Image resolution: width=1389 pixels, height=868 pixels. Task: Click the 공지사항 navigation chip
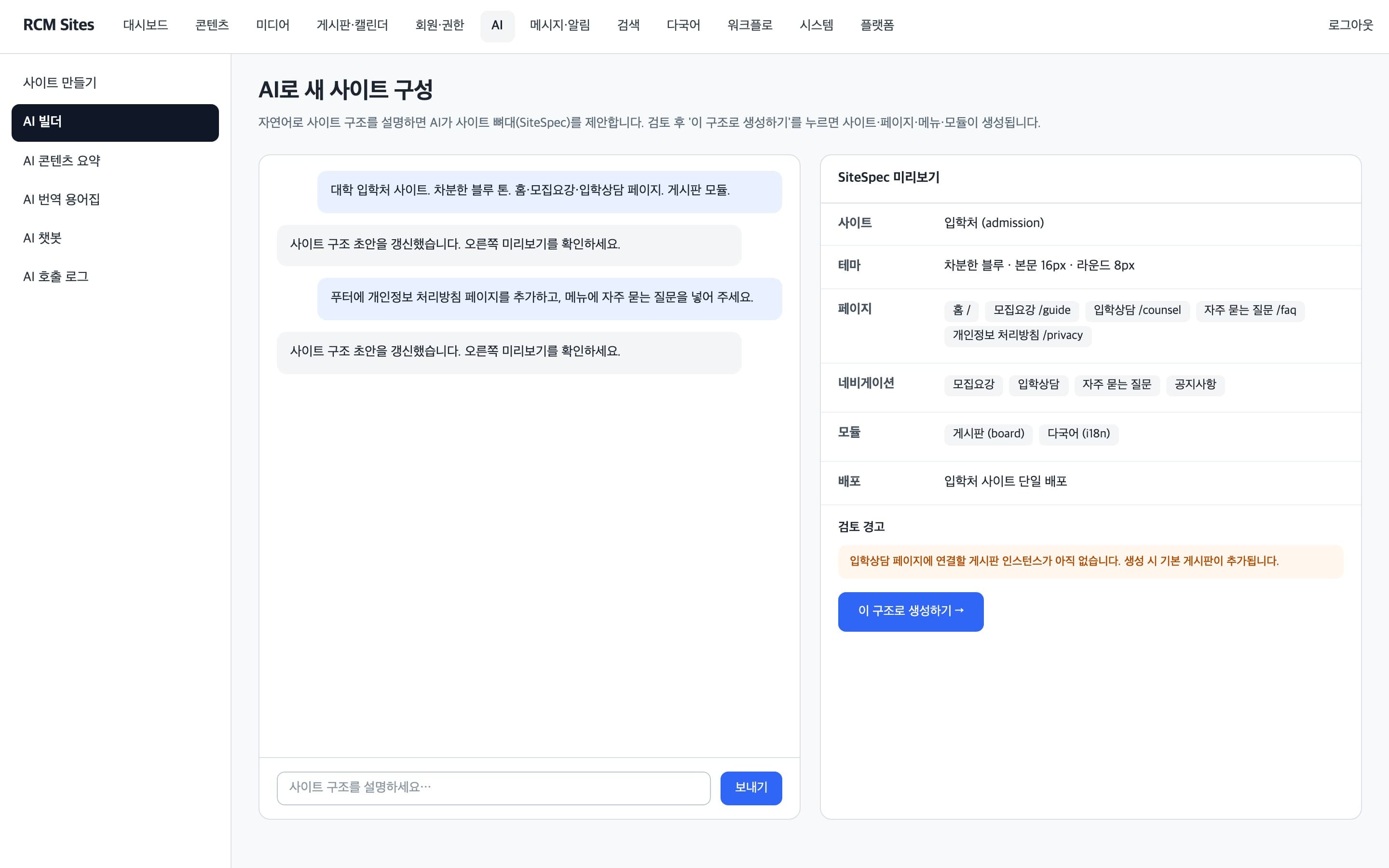click(1195, 385)
